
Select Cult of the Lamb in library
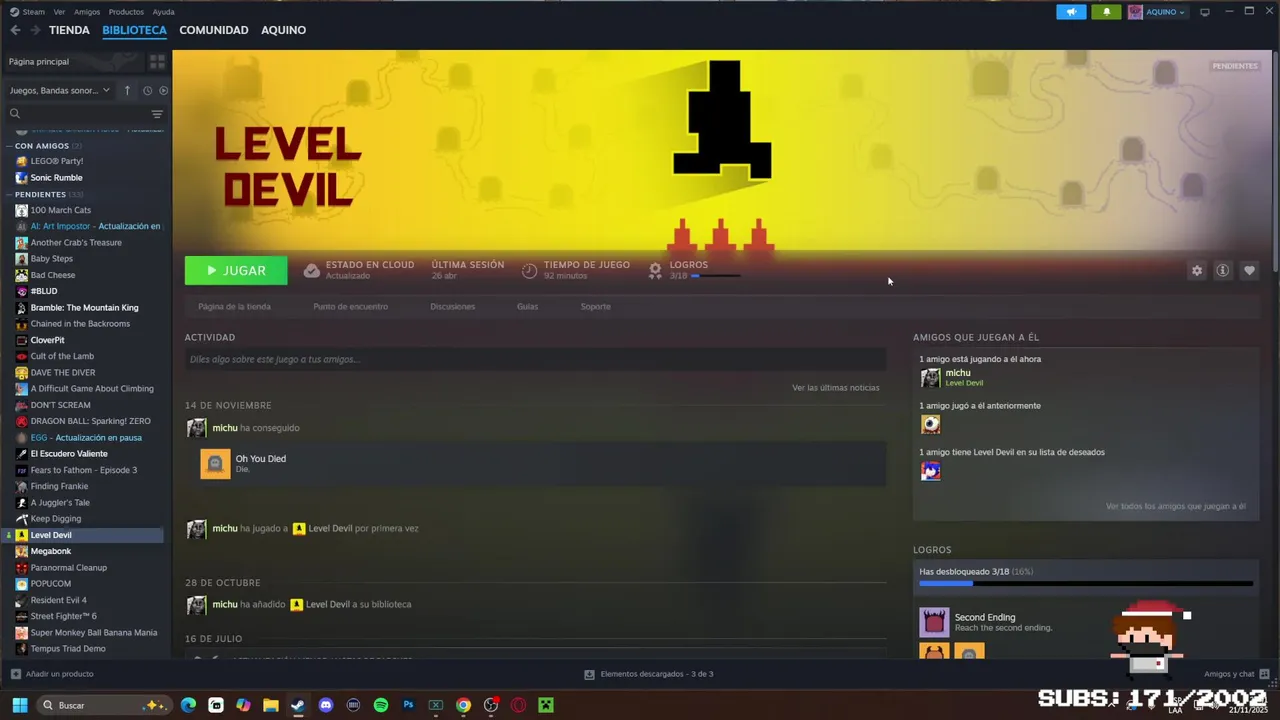pyautogui.click(x=62, y=356)
